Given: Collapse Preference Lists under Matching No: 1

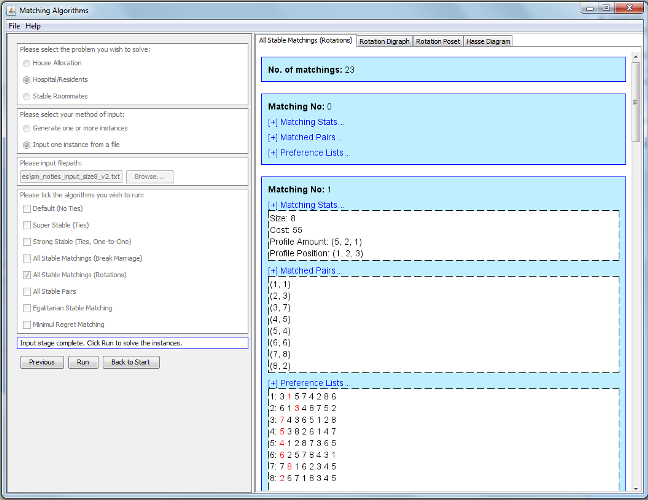Looking at the screenshot, I should click(309, 383).
